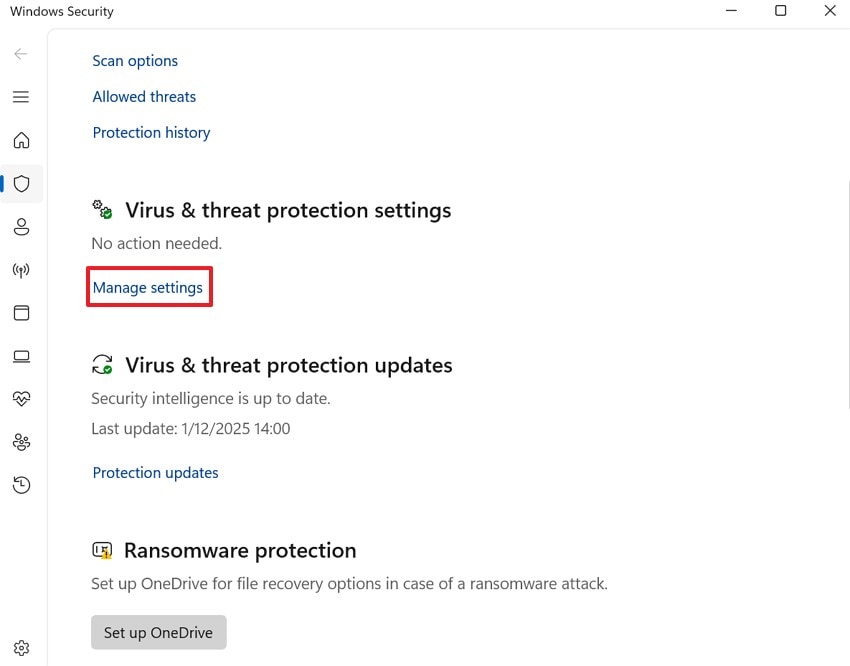Open Windows Security settings gear
The image size is (850, 666).
(21, 647)
